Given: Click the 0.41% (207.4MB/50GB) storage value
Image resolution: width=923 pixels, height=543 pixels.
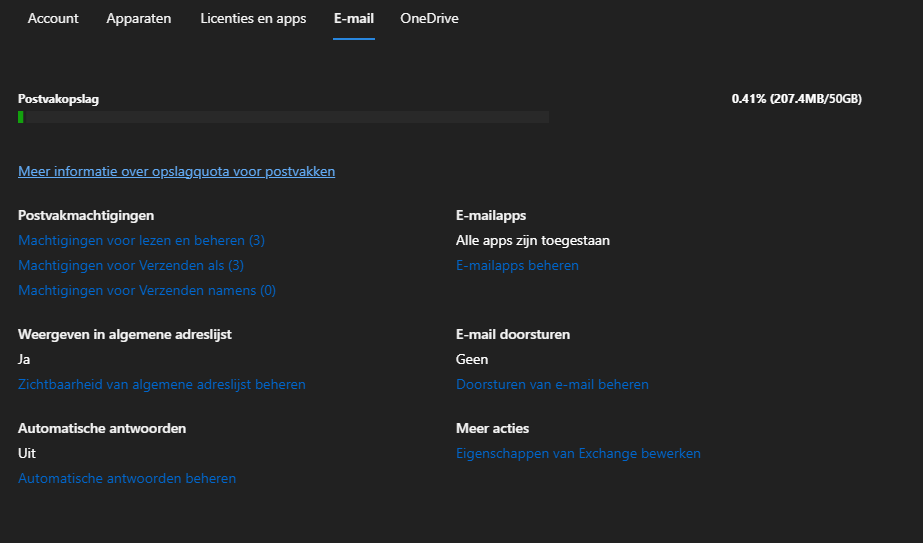Looking at the screenshot, I should [796, 99].
